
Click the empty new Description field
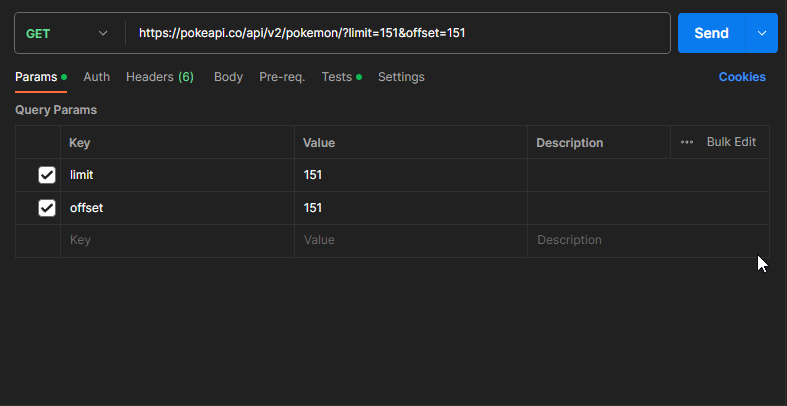pyautogui.click(x=648, y=240)
